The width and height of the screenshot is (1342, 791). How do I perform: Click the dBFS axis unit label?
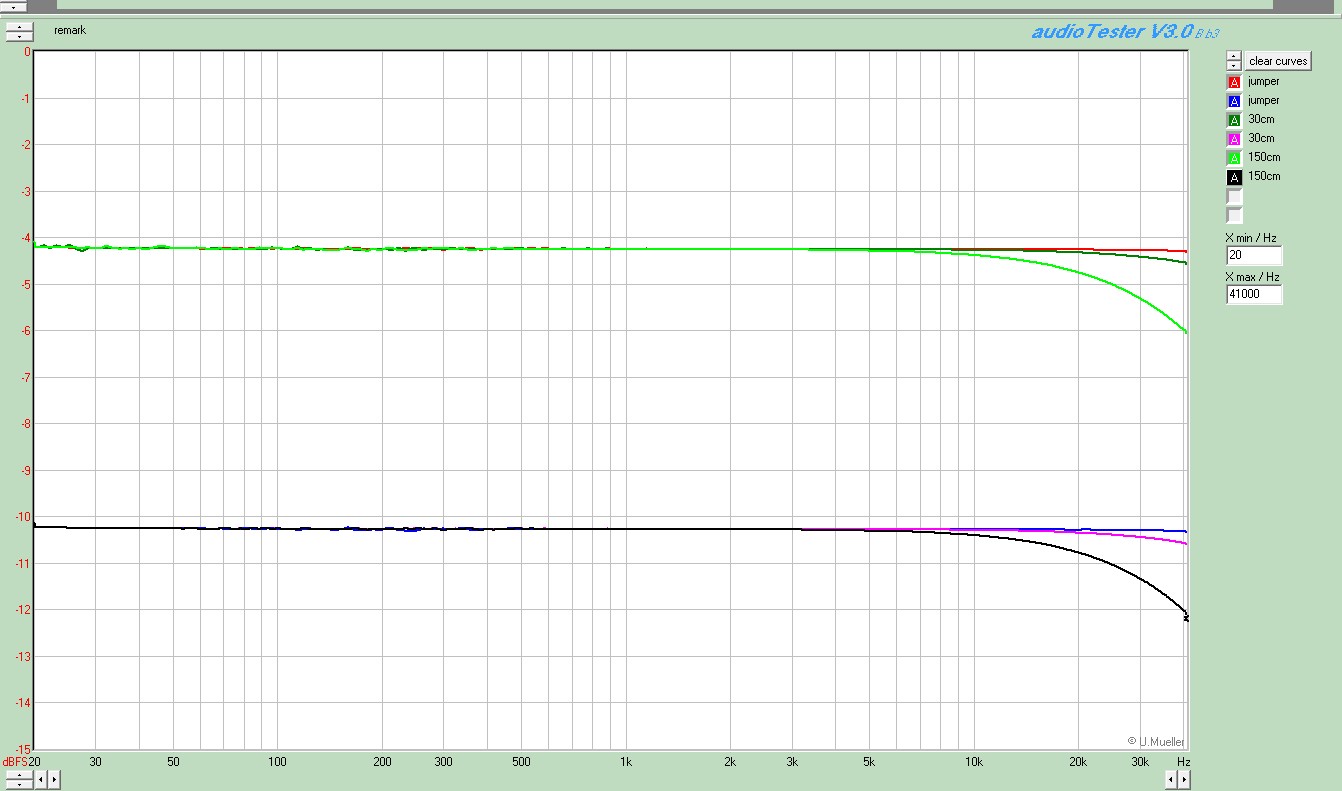pyautogui.click(x=16, y=762)
